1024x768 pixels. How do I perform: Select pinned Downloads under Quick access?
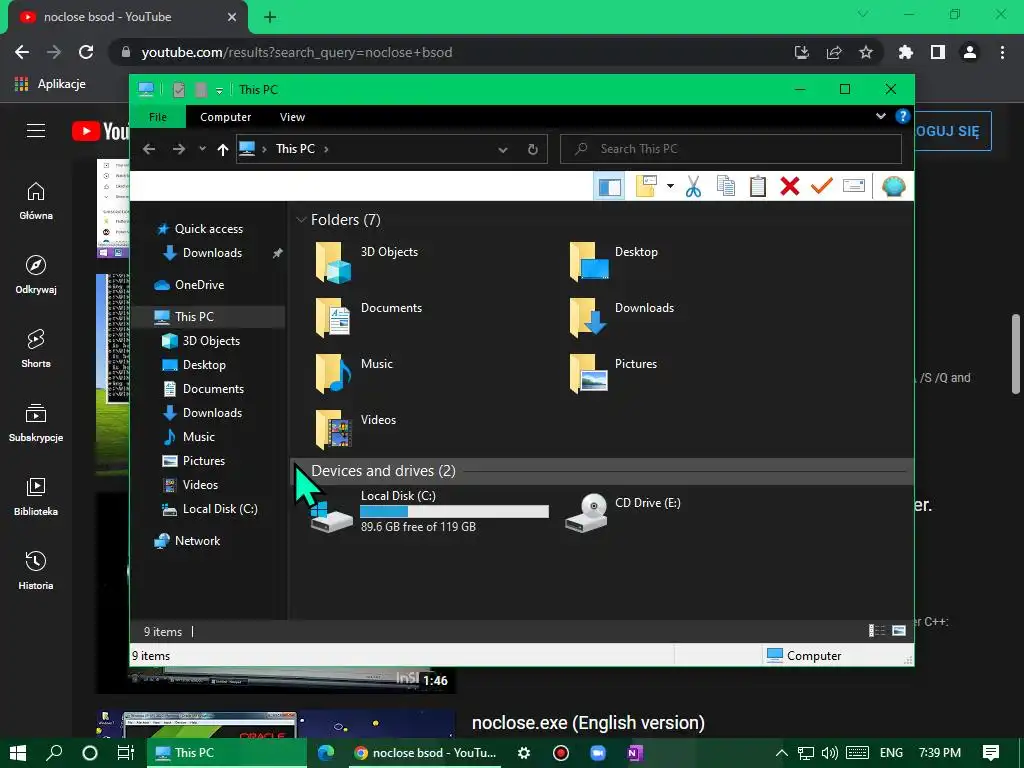[212, 253]
